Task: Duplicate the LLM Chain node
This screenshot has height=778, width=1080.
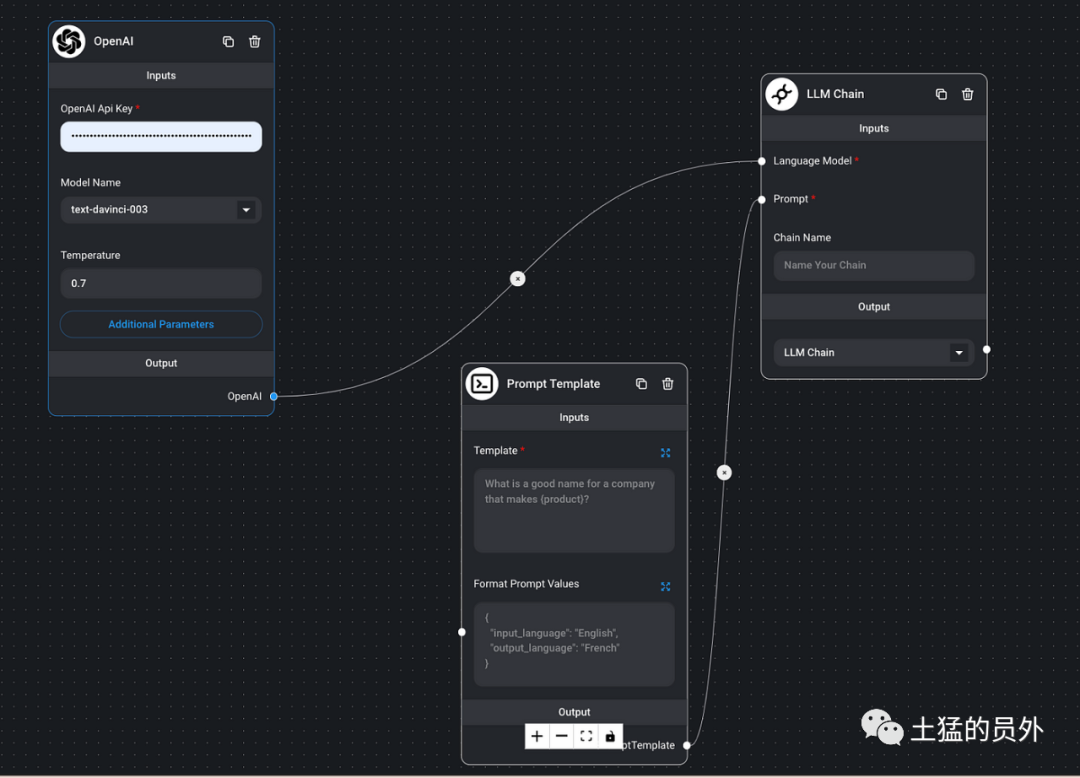Action: [941, 94]
